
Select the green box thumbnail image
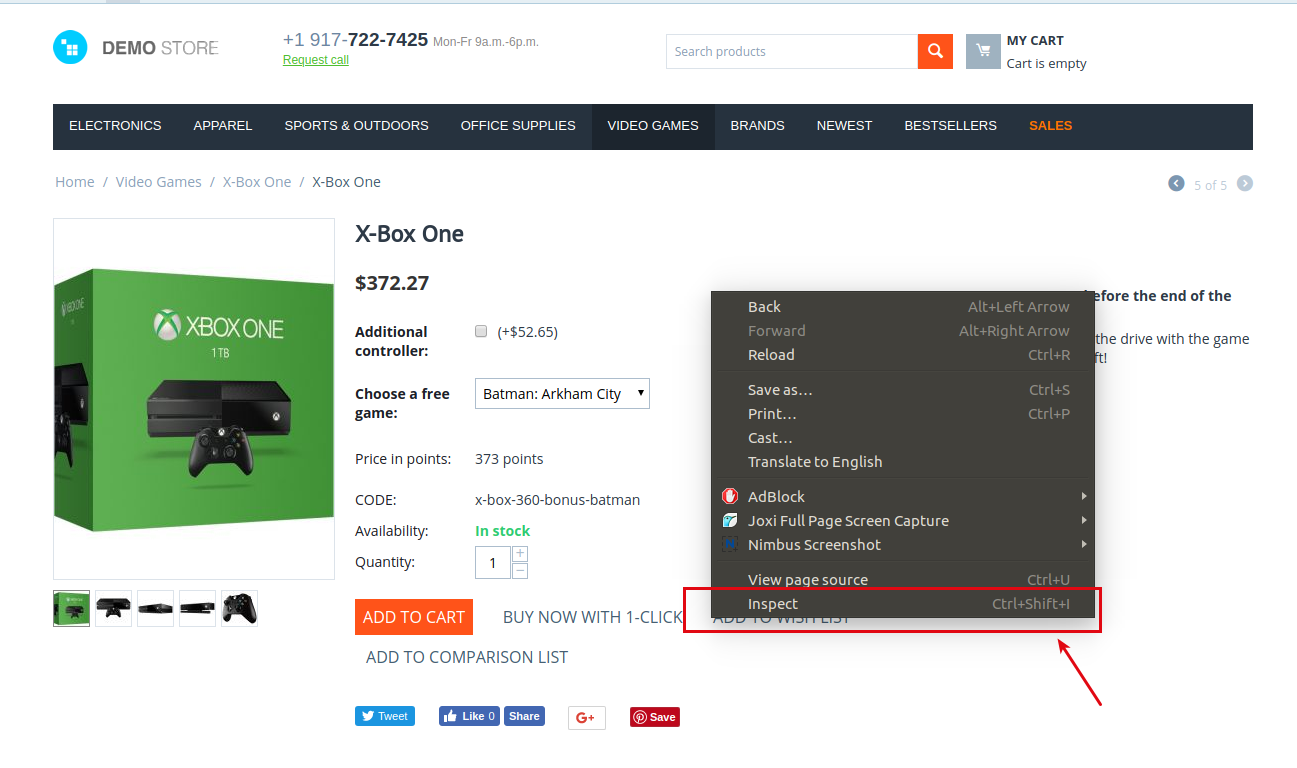tap(72, 609)
